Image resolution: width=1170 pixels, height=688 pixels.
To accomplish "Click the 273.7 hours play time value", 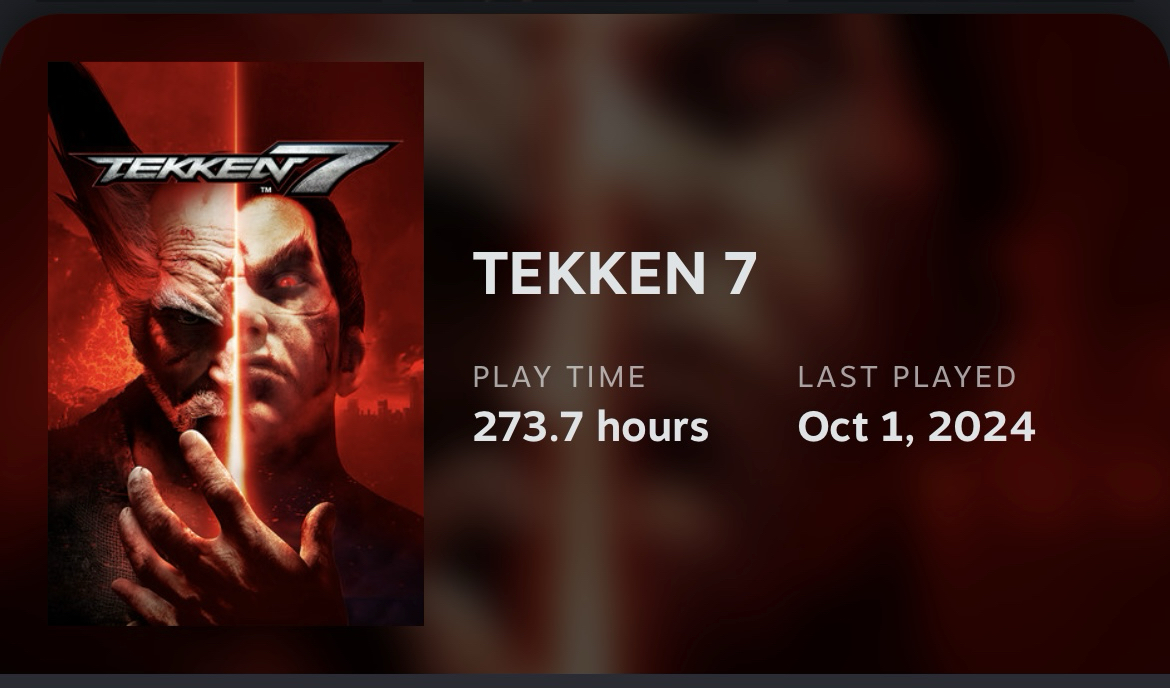I will click(591, 427).
